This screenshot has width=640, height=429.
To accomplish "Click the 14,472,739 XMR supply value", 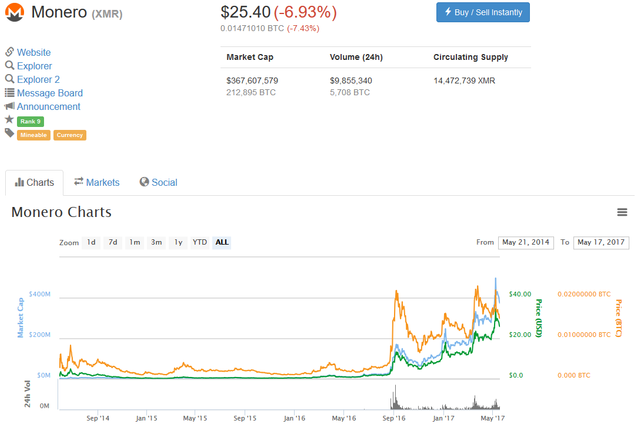I will [464, 80].
